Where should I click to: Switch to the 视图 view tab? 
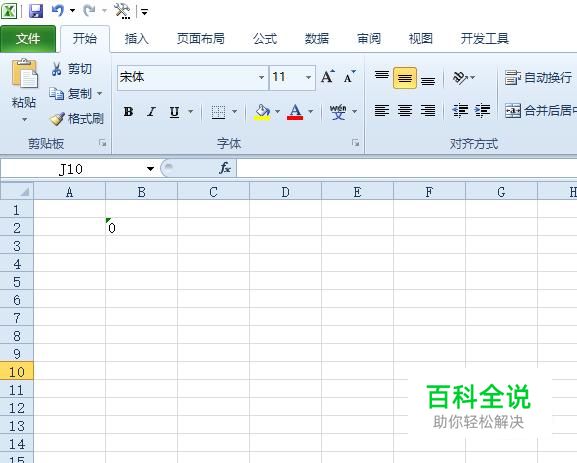click(x=421, y=39)
